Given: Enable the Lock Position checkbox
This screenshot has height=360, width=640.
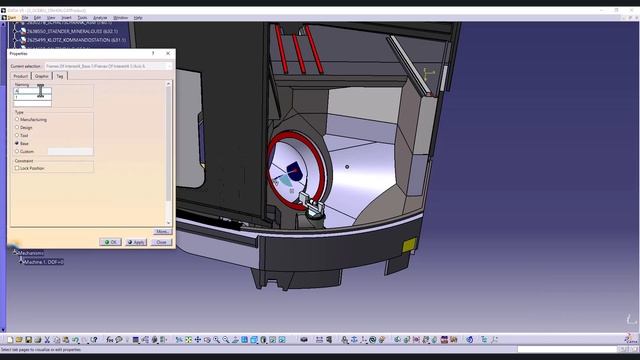Looking at the screenshot, I should click(x=17, y=168).
